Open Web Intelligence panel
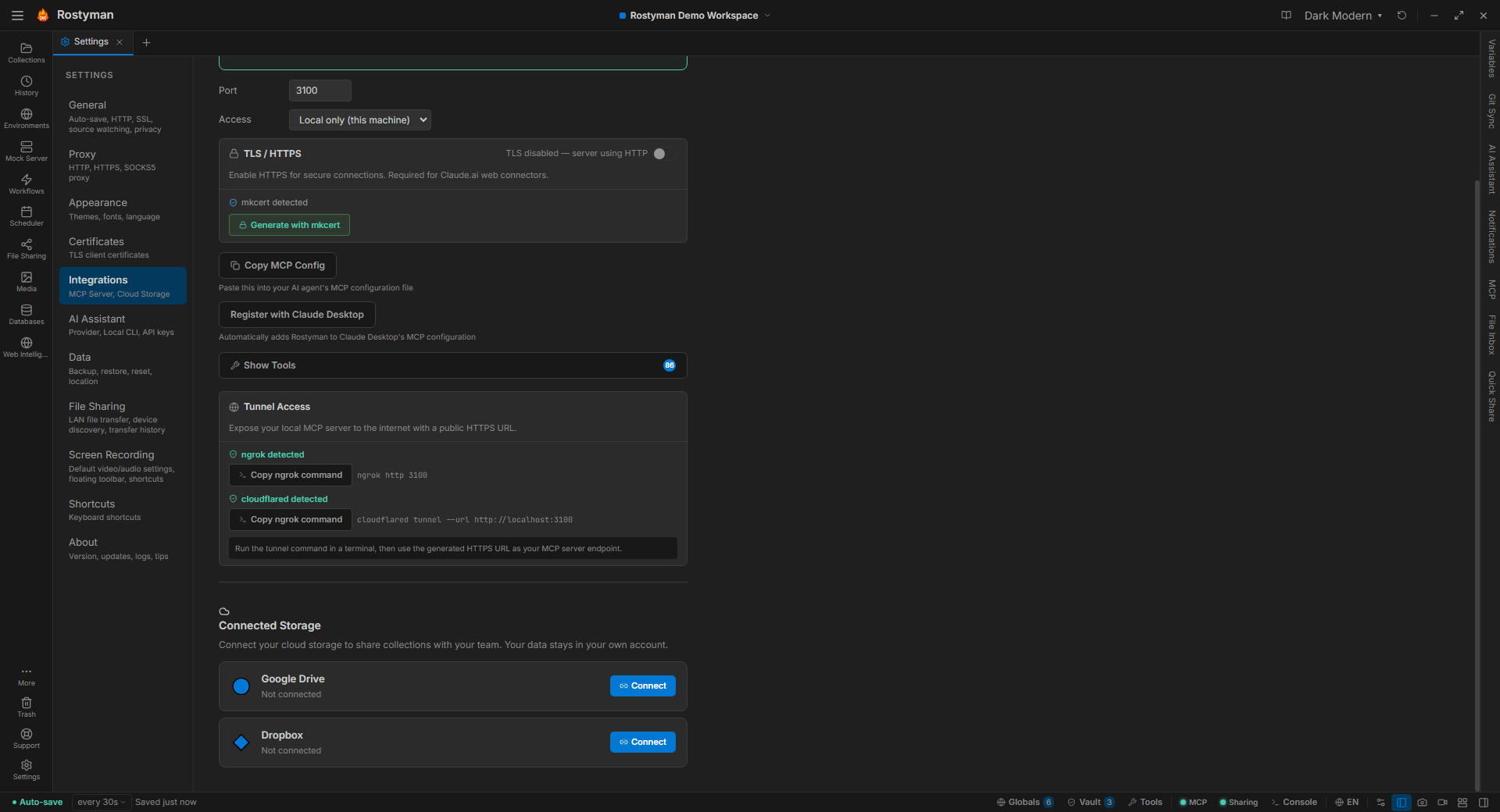1500x812 pixels. pyautogui.click(x=26, y=347)
